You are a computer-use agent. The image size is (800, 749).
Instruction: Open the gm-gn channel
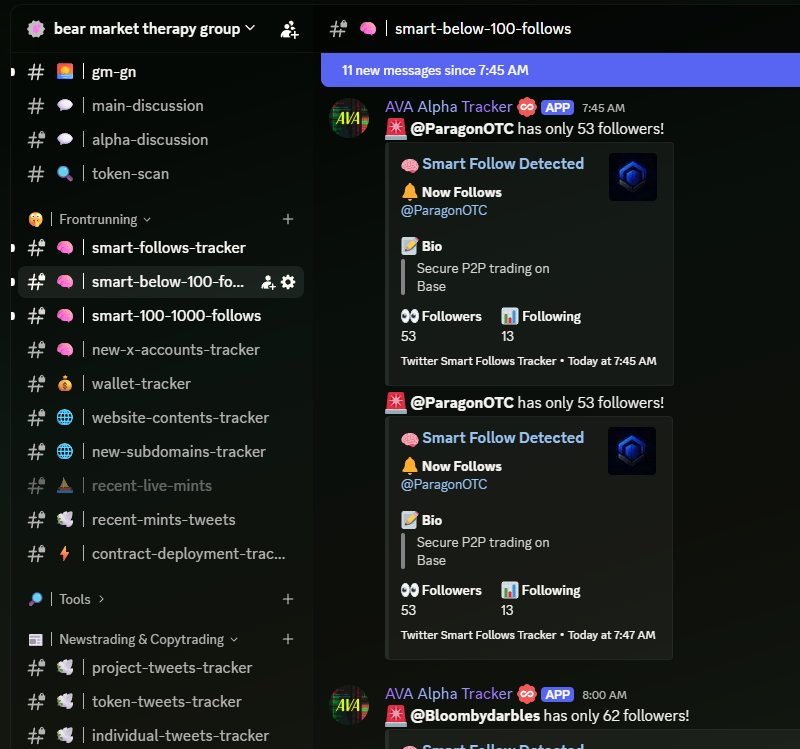pos(161,72)
